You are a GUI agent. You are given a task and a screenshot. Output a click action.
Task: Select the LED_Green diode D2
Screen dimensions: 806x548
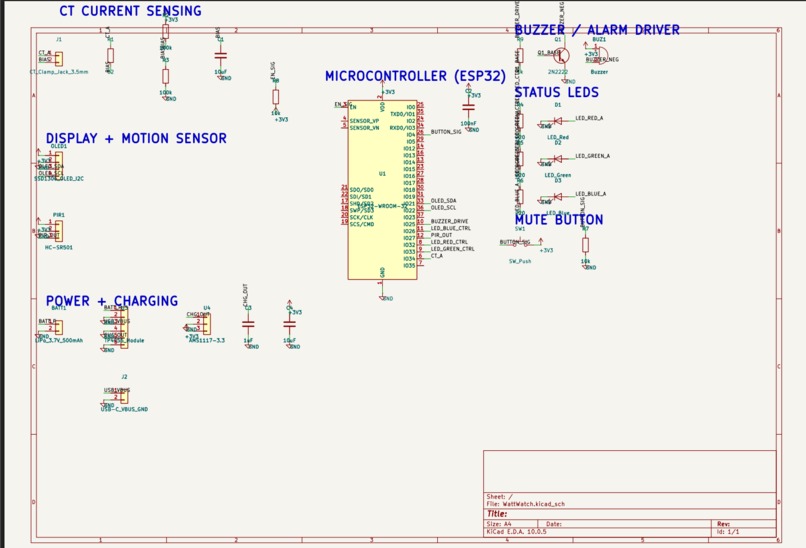click(557, 159)
